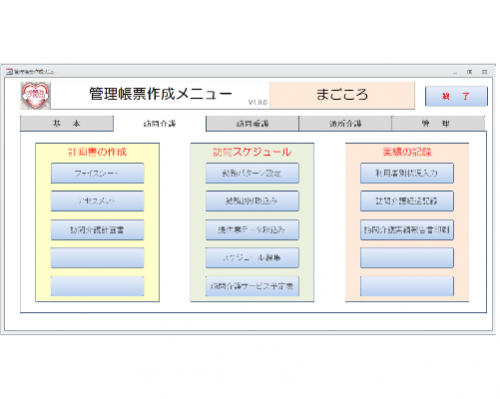Open the 訪問看護 tab
This screenshot has width=500, height=399.
point(252,124)
